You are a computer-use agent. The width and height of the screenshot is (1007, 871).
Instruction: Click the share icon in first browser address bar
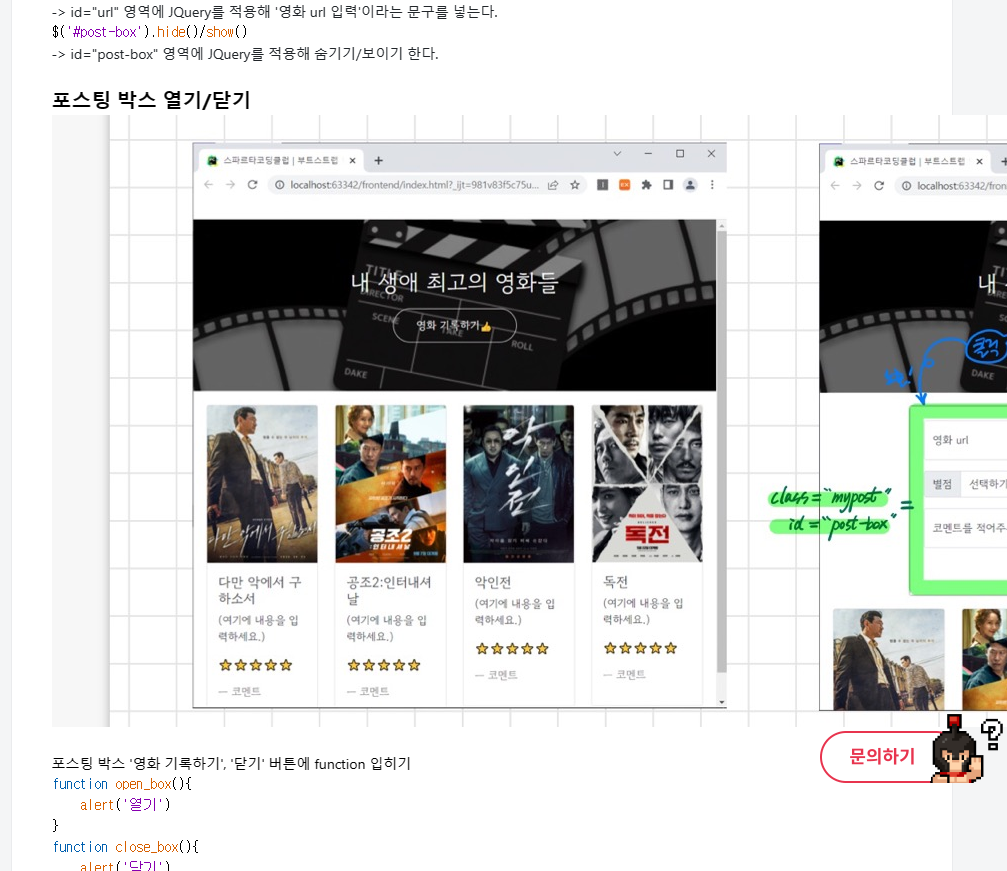(553, 185)
